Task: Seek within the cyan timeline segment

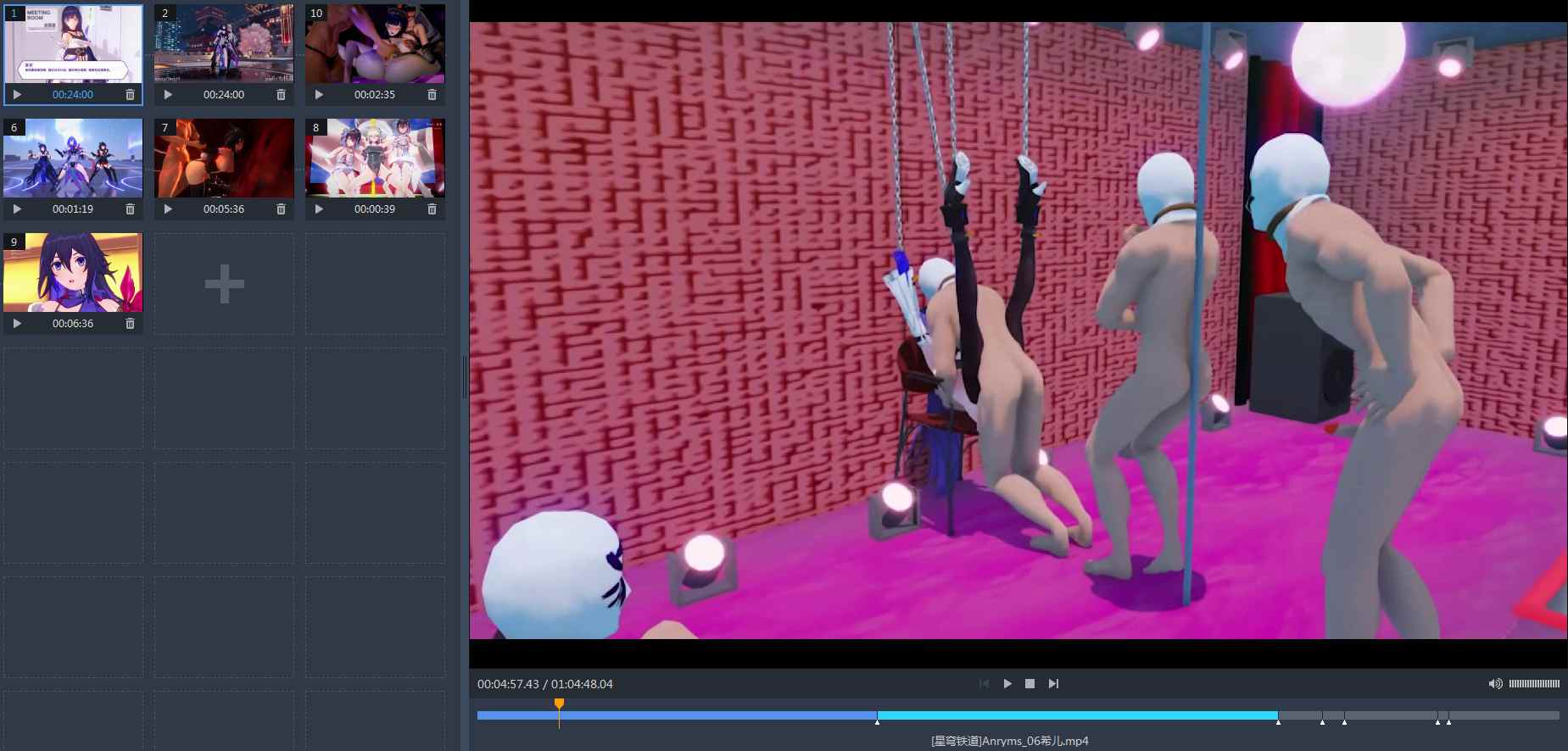Action: 1077,715
